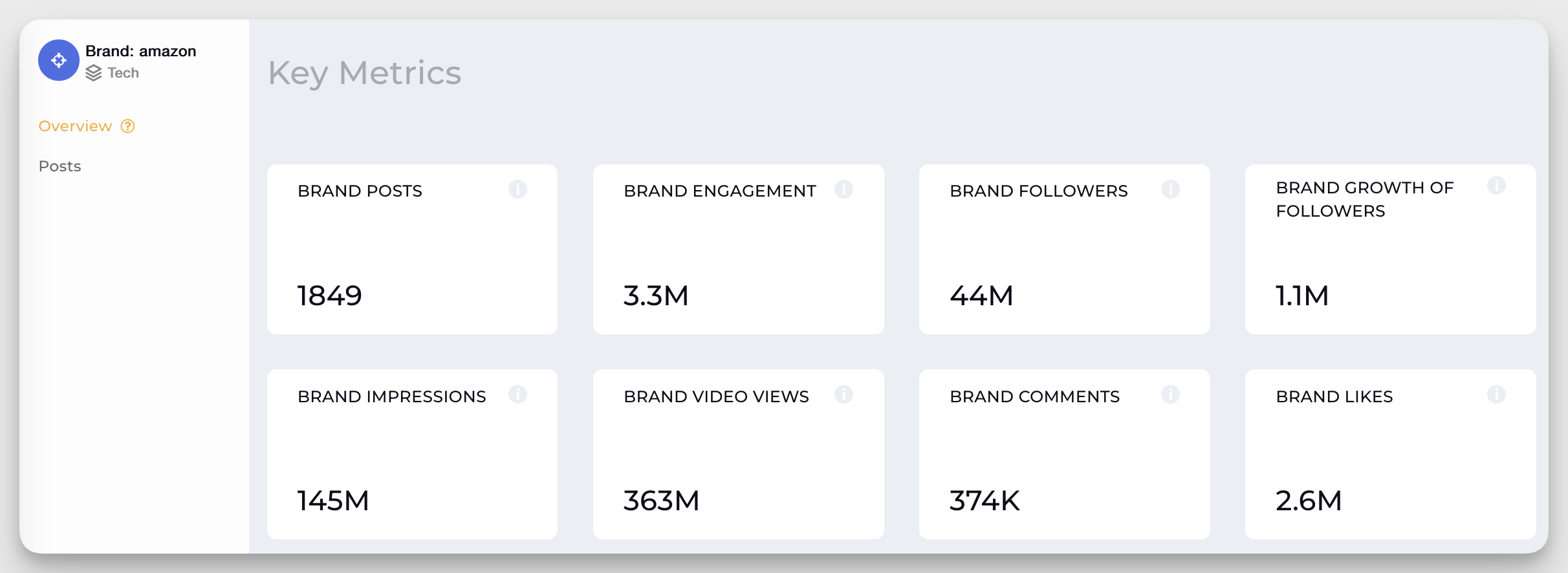
Task: Click the 3.3M engagement value
Action: (656, 296)
